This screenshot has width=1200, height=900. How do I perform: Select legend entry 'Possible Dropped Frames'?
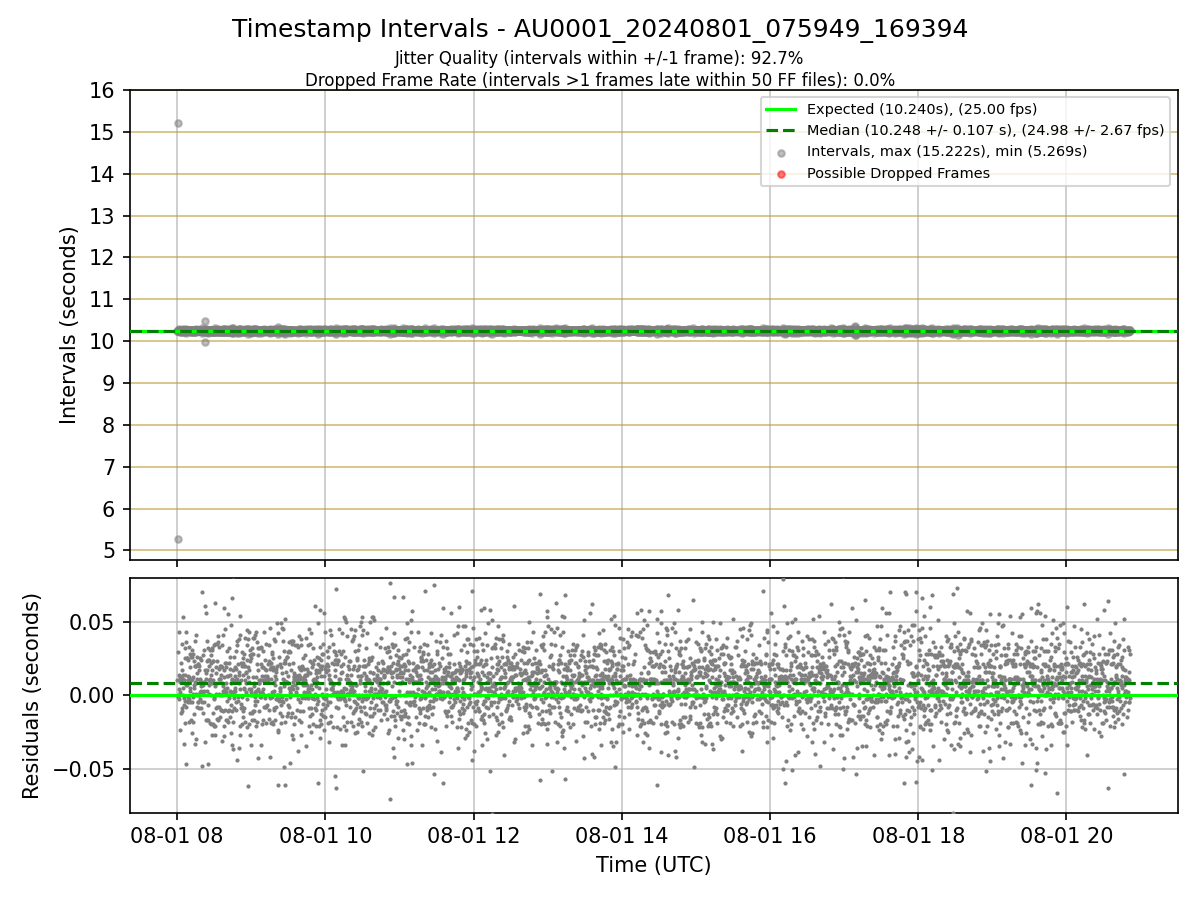point(898,174)
